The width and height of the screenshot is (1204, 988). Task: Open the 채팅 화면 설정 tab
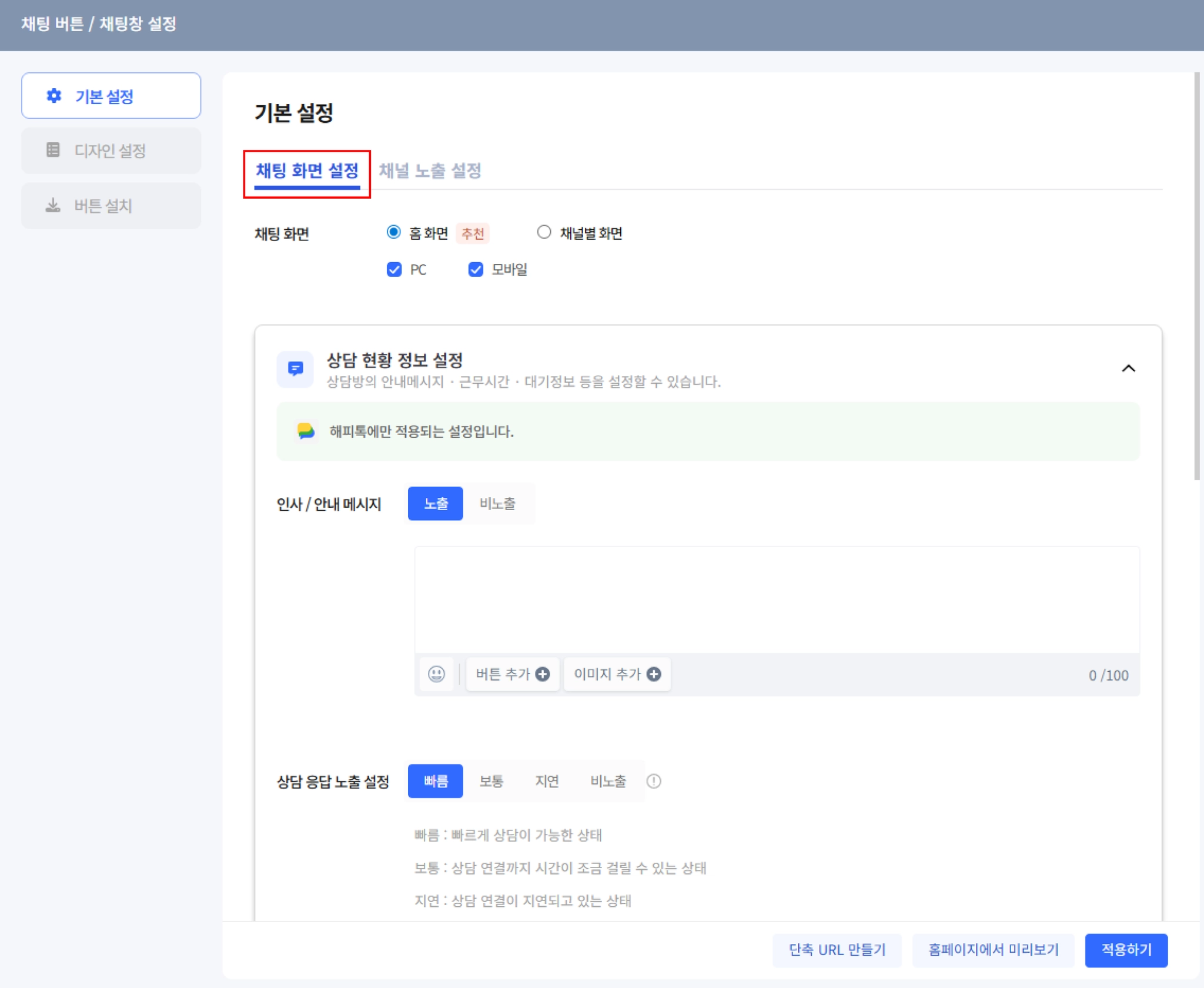tap(307, 171)
